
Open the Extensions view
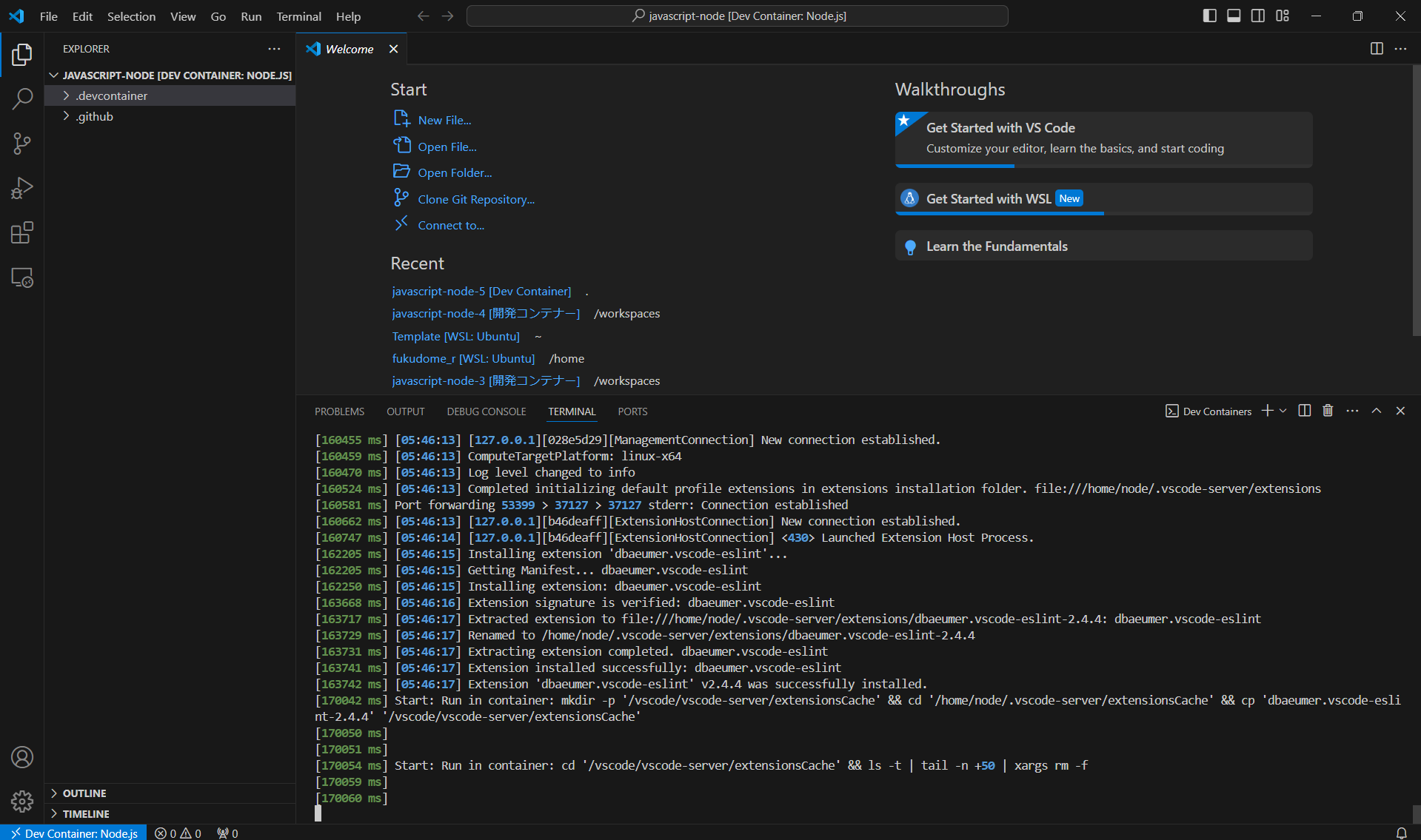22,232
